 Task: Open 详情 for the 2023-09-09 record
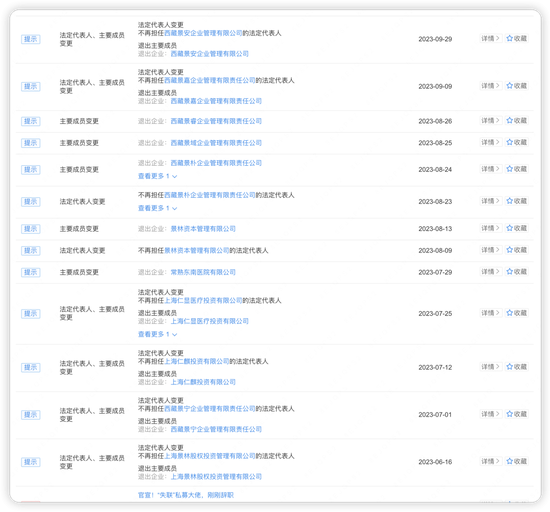pyautogui.click(x=491, y=86)
